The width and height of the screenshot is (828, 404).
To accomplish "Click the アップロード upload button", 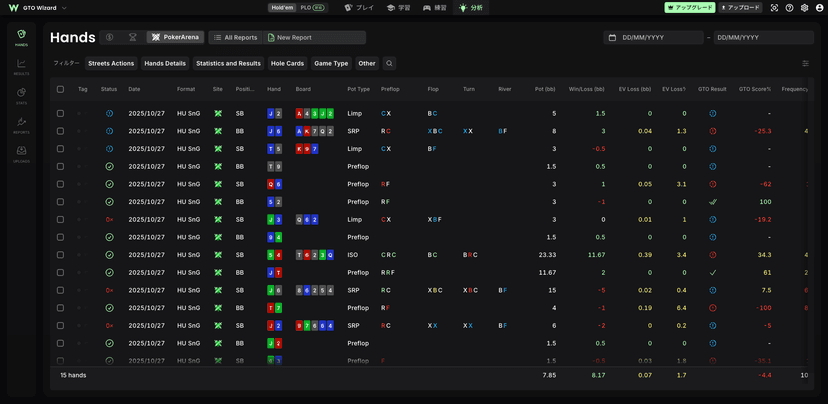I will (x=740, y=8).
